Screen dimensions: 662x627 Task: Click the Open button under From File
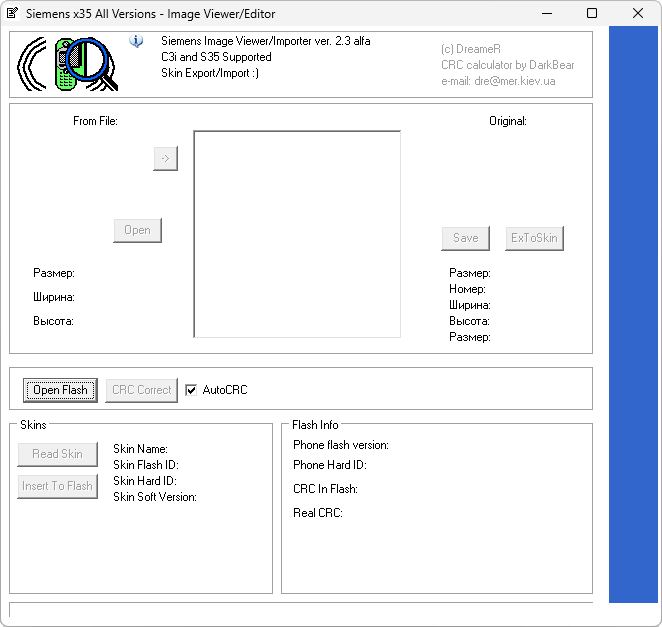[x=138, y=230]
